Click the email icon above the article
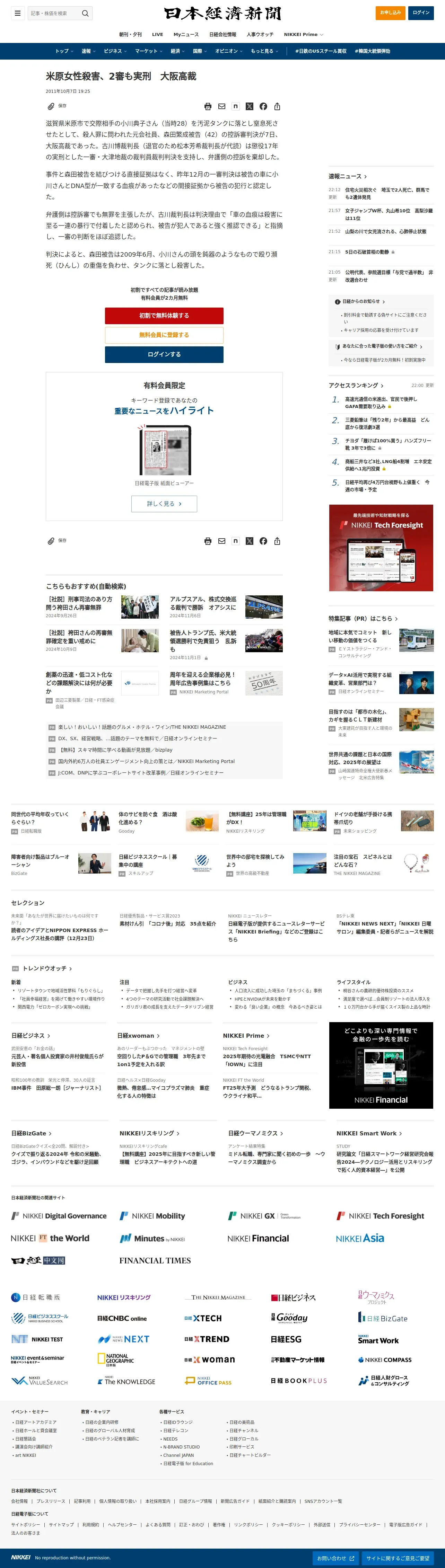 221,107
